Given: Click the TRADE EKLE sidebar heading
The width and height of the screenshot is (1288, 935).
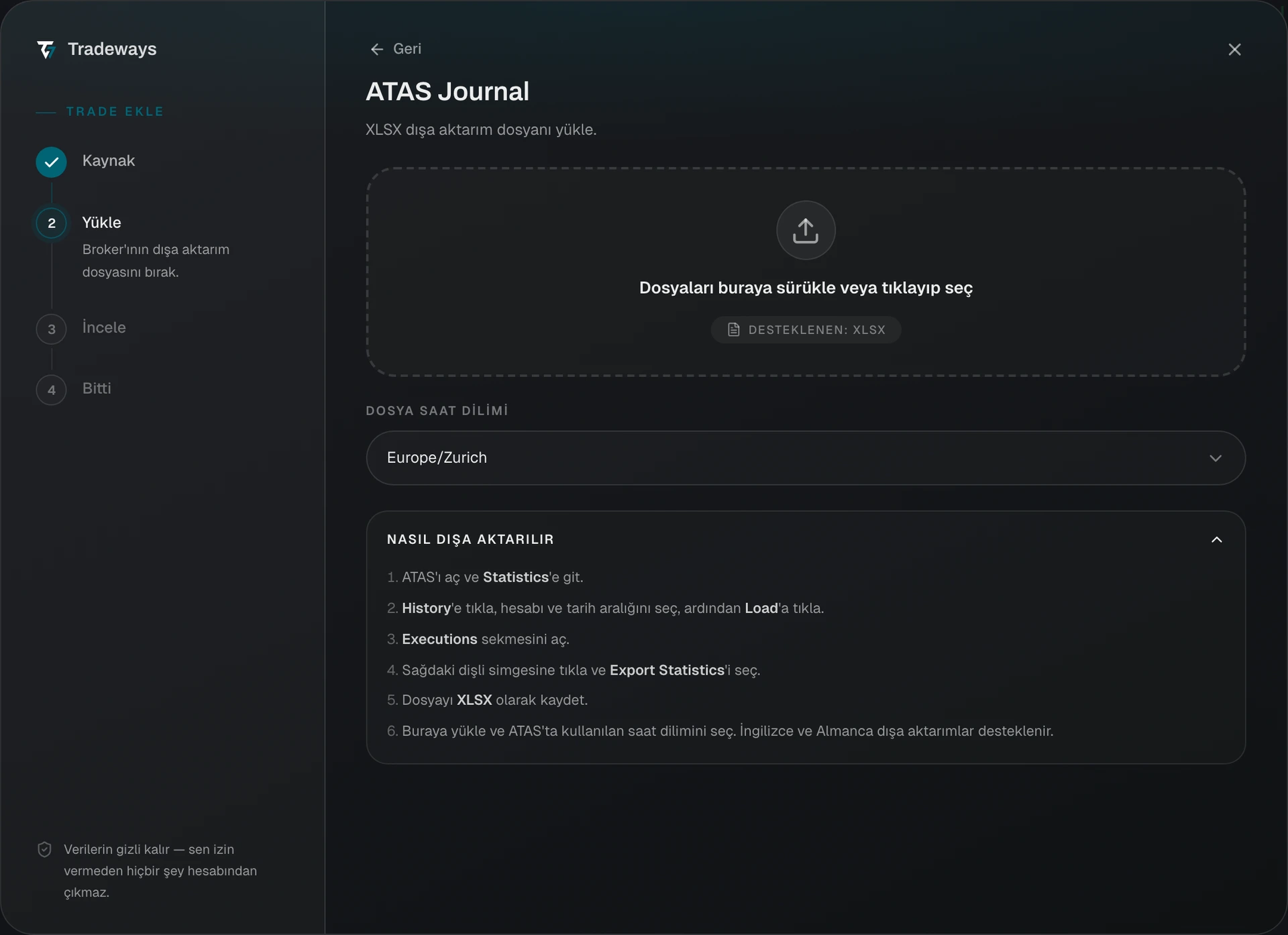Looking at the screenshot, I should 115,112.
